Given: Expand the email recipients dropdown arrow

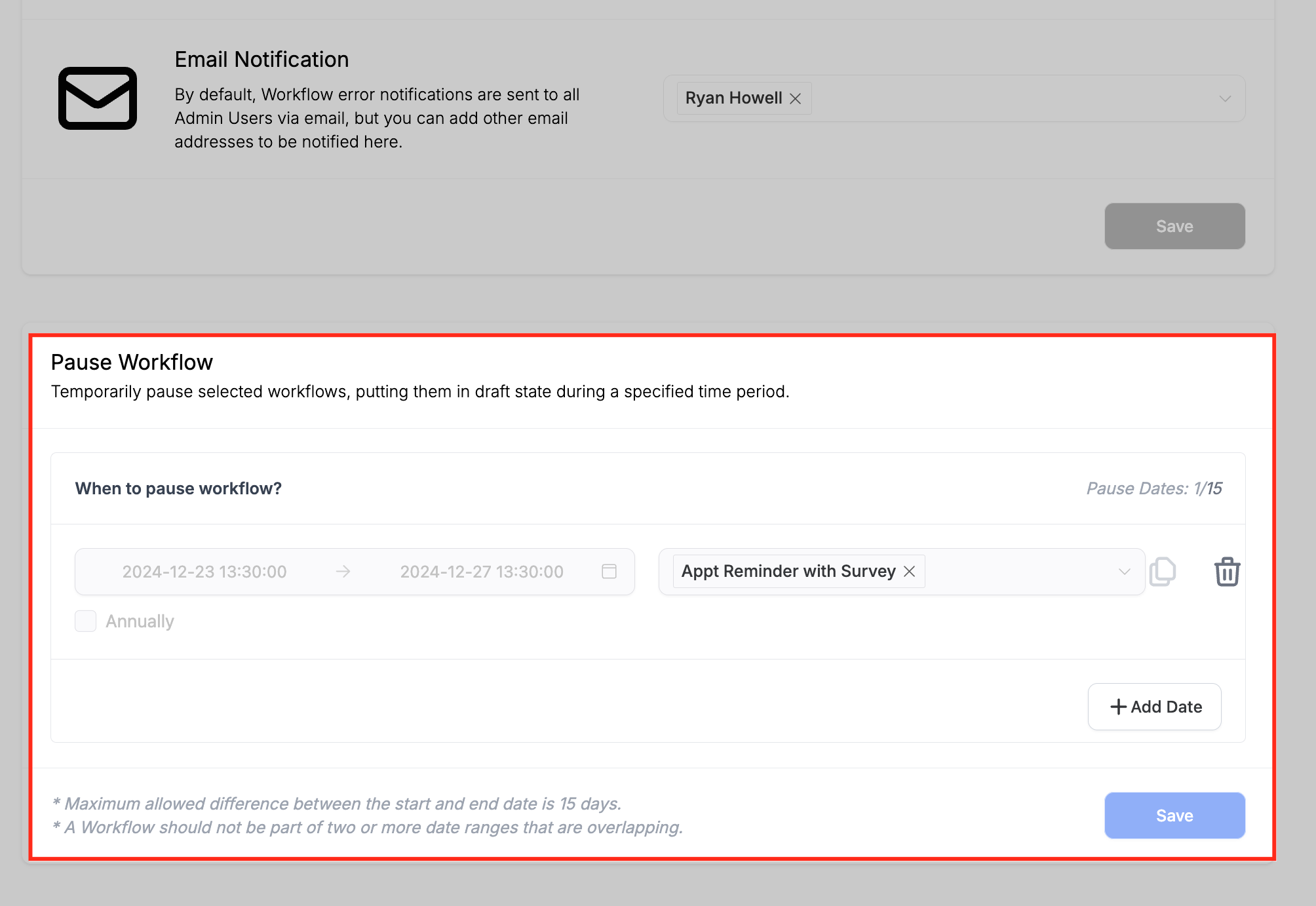Looking at the screenshot, I should click(1224, 98).
